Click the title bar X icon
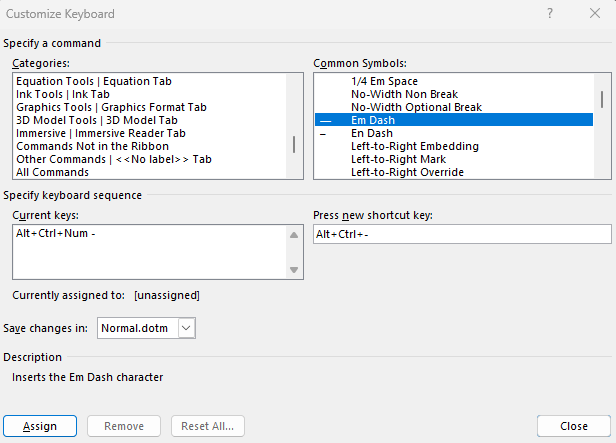616x443 pixels. (595, 14)
